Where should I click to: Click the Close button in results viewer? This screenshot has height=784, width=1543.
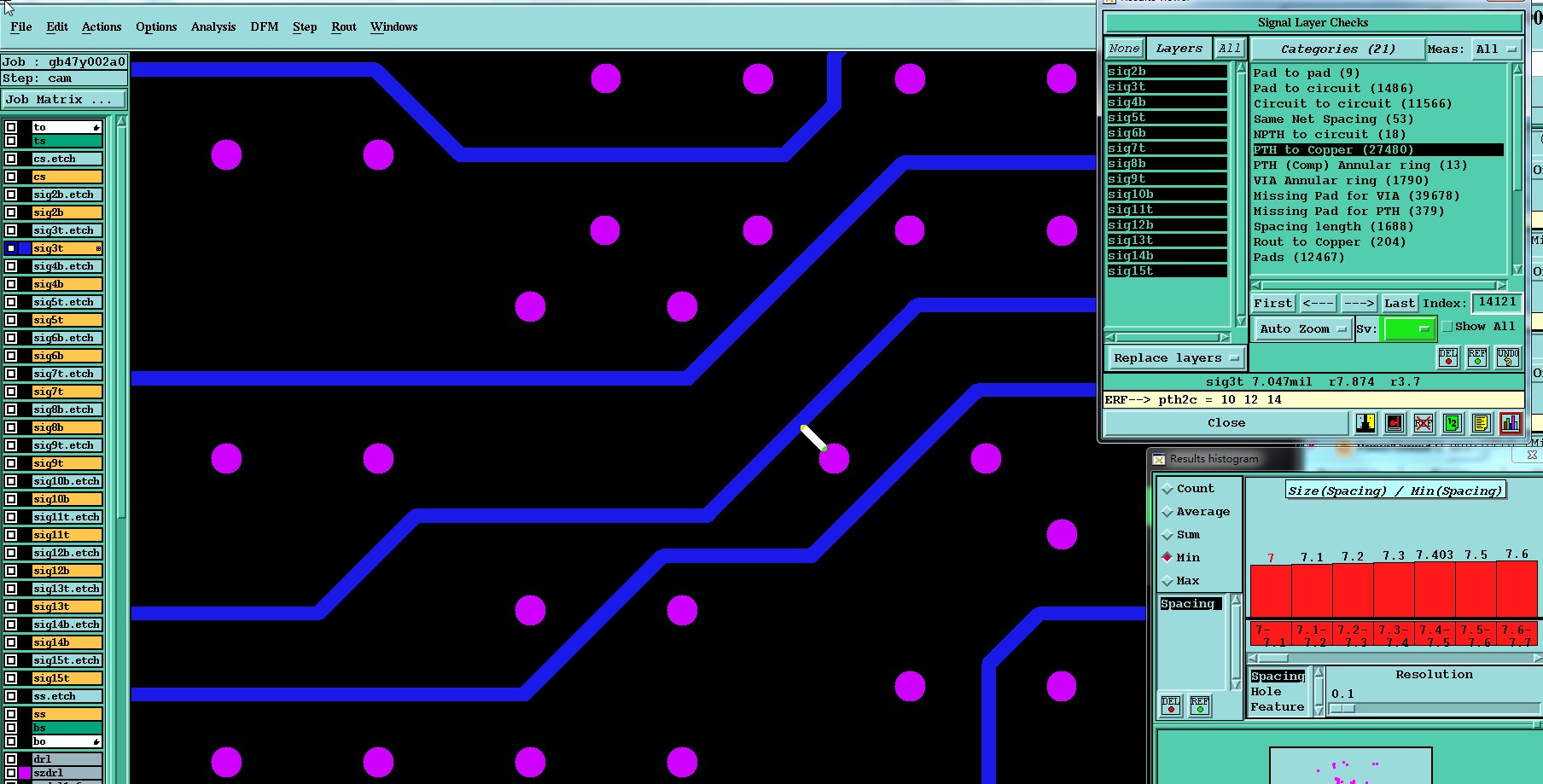pos(1226,423)
